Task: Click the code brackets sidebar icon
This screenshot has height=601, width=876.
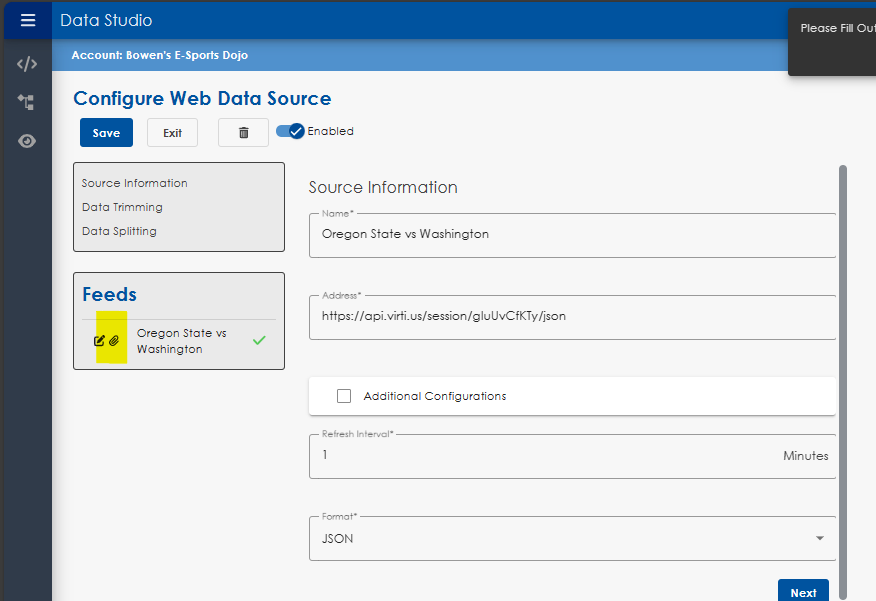Action: [x=27, y=64]
